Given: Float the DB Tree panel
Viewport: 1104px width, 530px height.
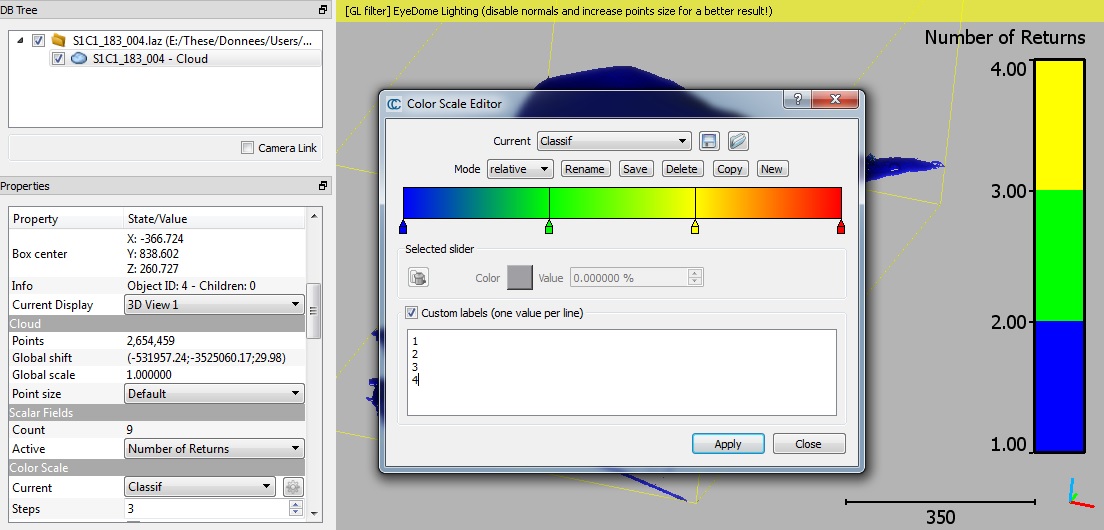Looking at the screenshot, I should pos(322,10).
